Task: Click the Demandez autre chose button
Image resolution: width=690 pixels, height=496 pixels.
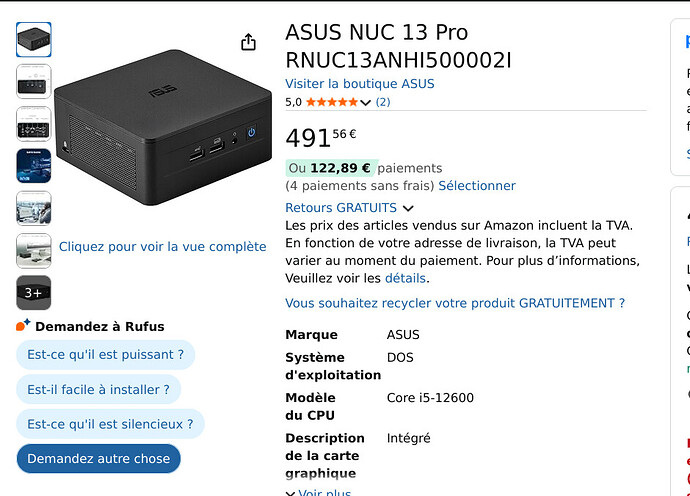Action: [x=99, y=459]
